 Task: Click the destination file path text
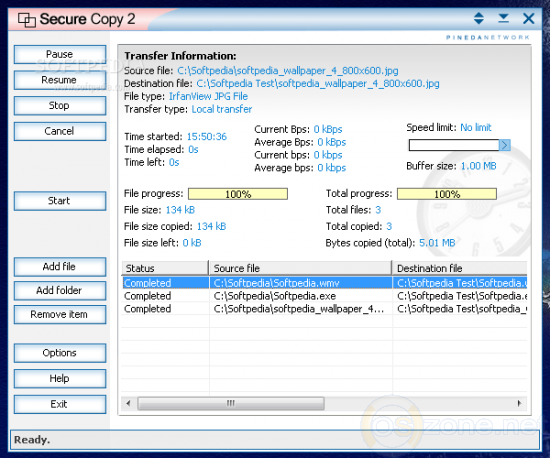[x=318, y=83]
